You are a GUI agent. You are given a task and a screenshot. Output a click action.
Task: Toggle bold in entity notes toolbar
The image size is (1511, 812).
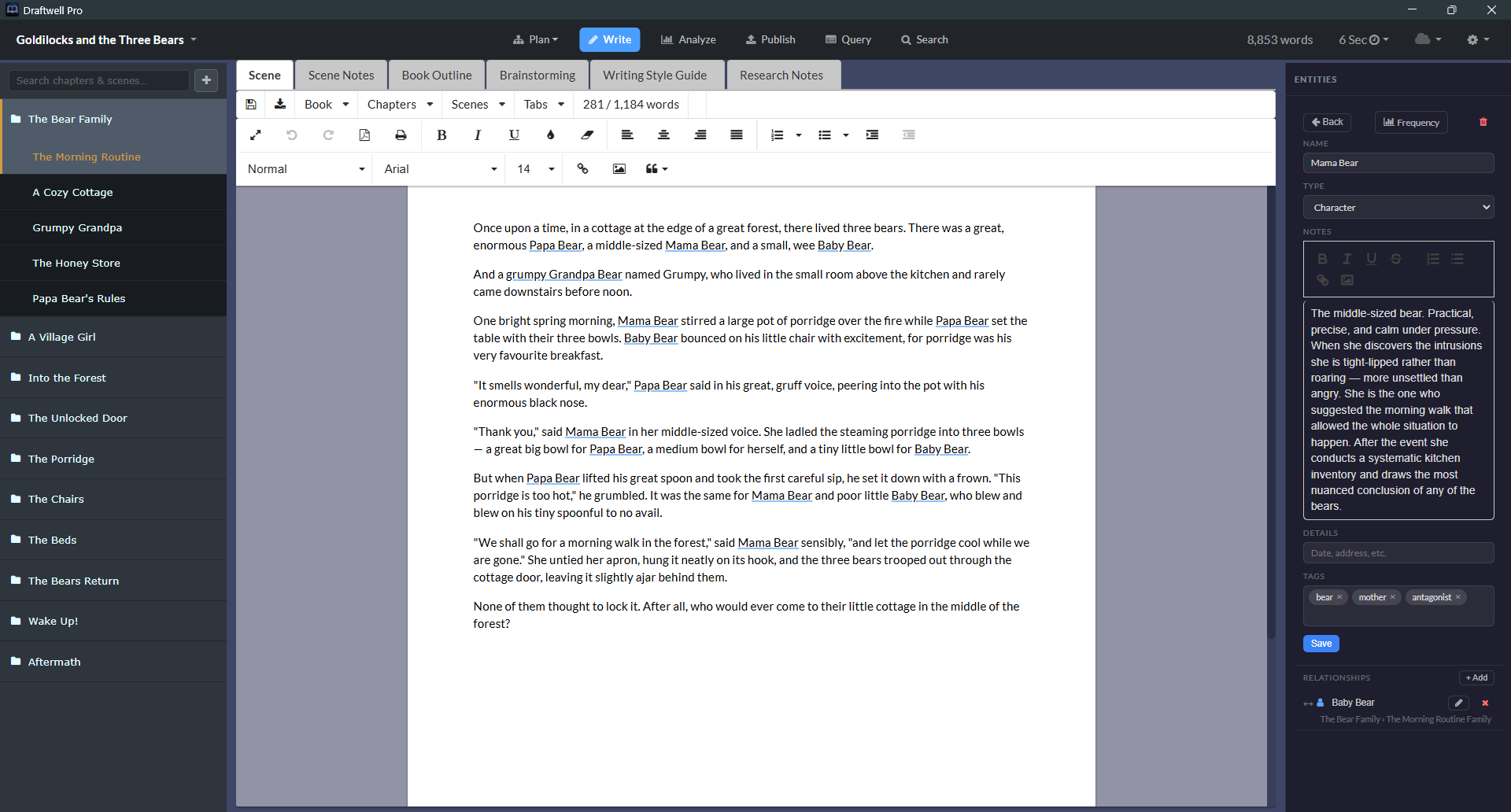1322,259
